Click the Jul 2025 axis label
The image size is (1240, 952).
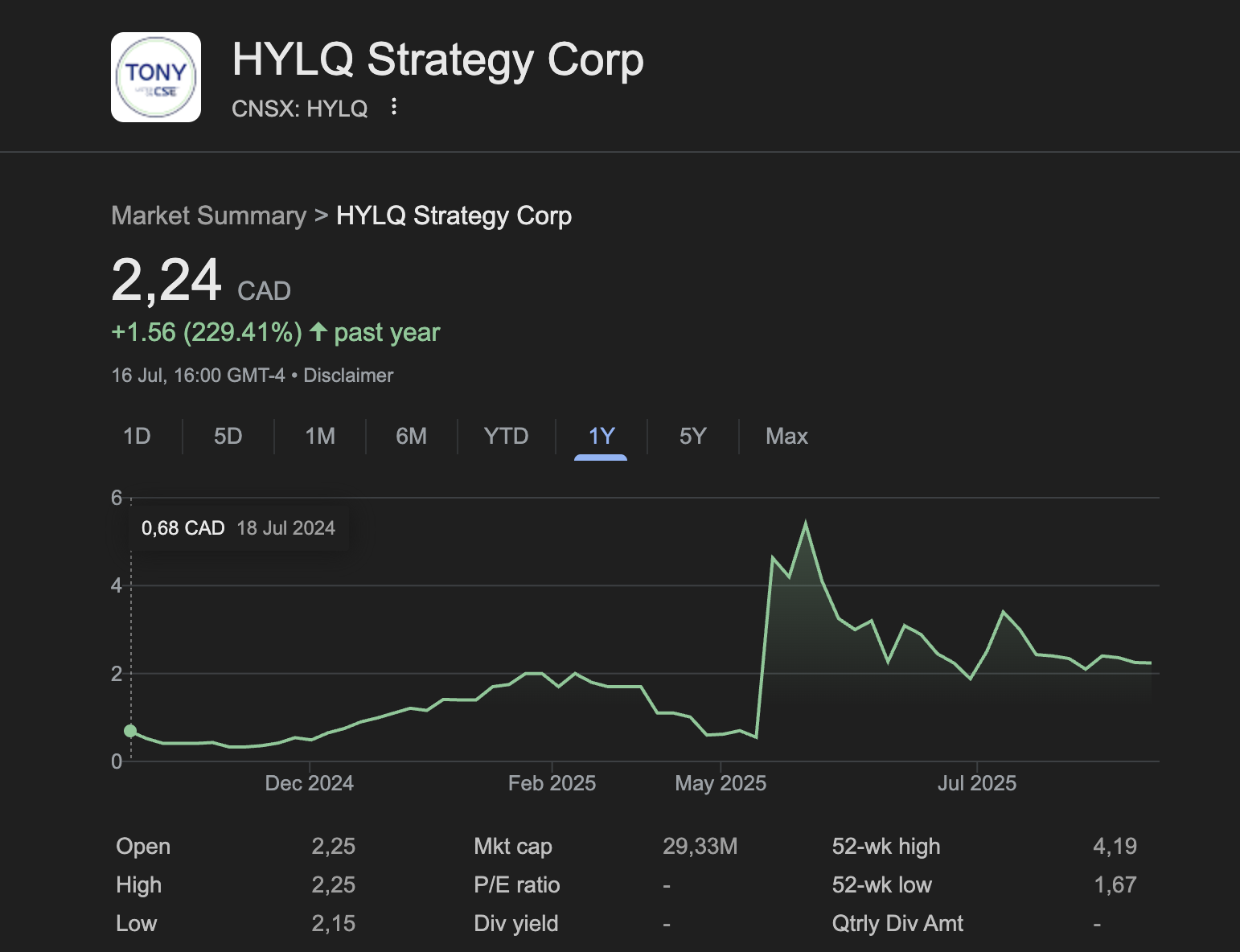[x=977, y=783]
